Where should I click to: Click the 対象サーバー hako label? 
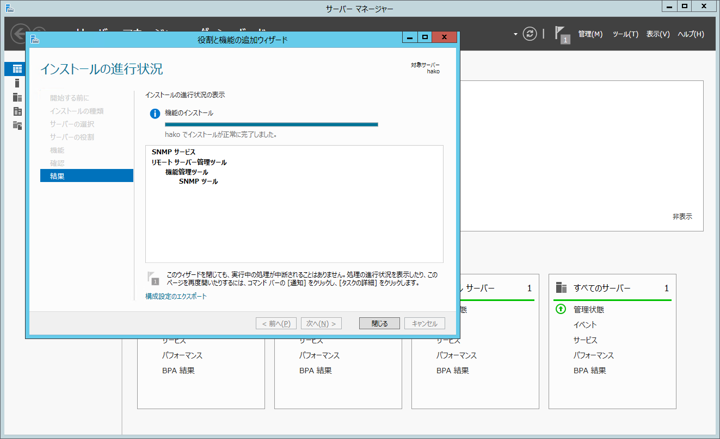coord(425,68)
